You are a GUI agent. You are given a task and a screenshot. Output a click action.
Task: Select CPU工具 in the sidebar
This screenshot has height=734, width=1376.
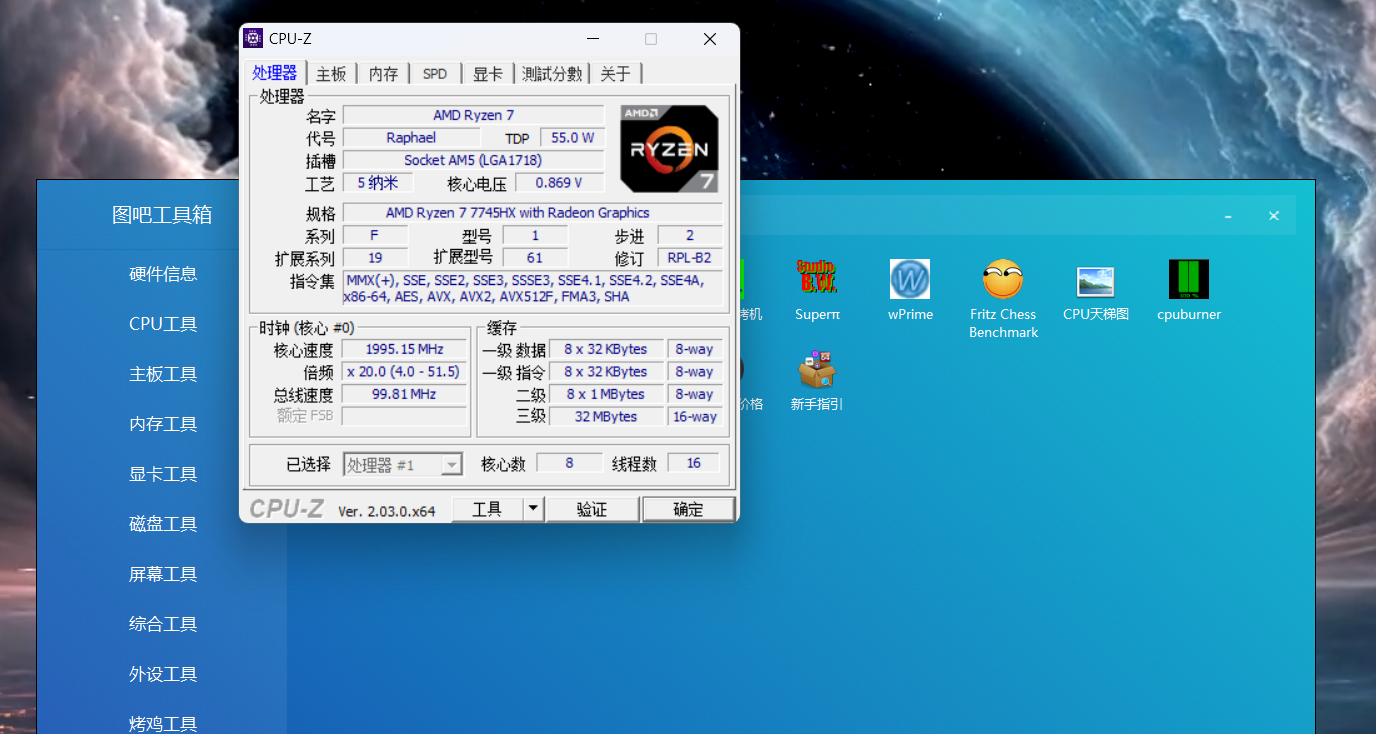click(x=163, y=324)
